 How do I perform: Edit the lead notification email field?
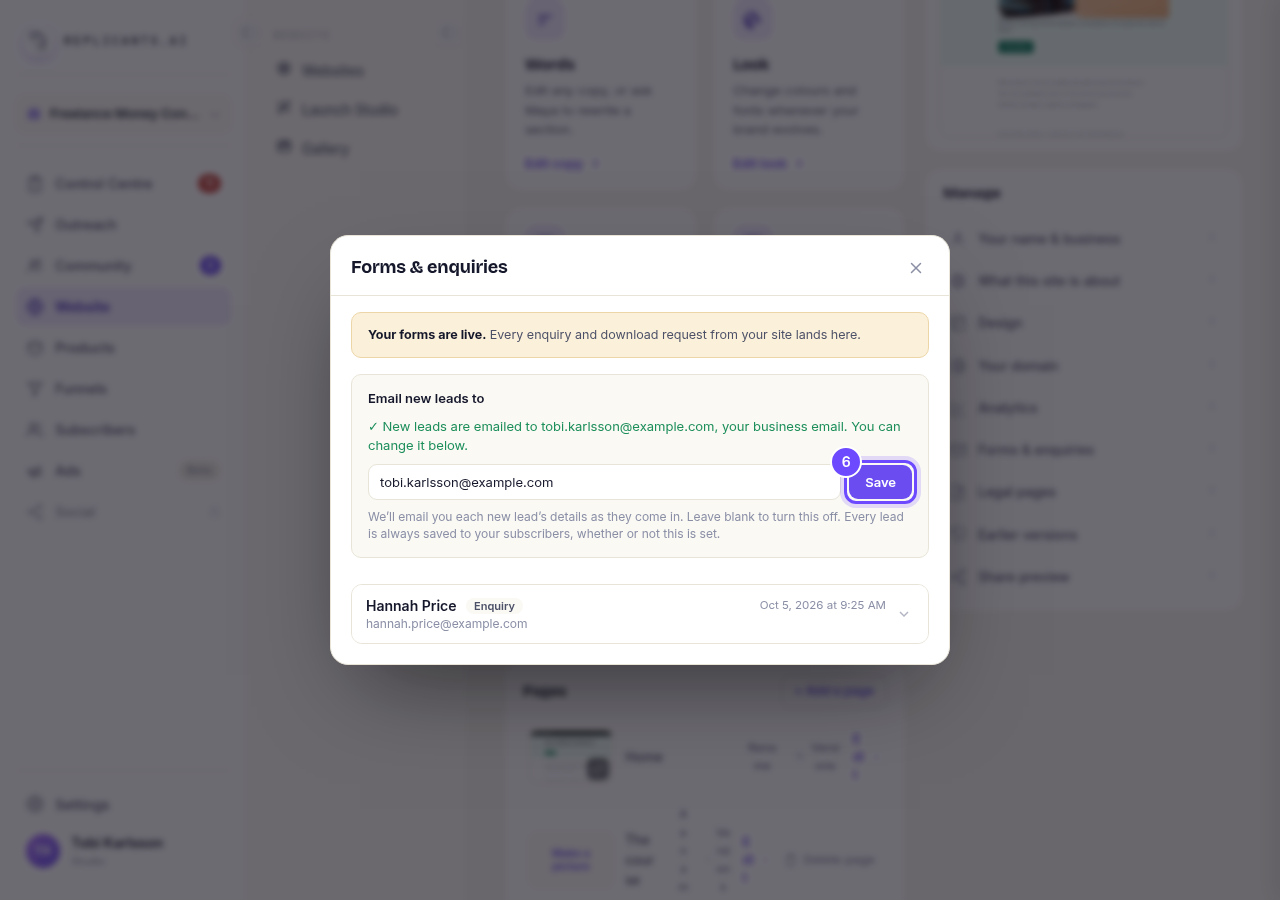click(604, 482)
